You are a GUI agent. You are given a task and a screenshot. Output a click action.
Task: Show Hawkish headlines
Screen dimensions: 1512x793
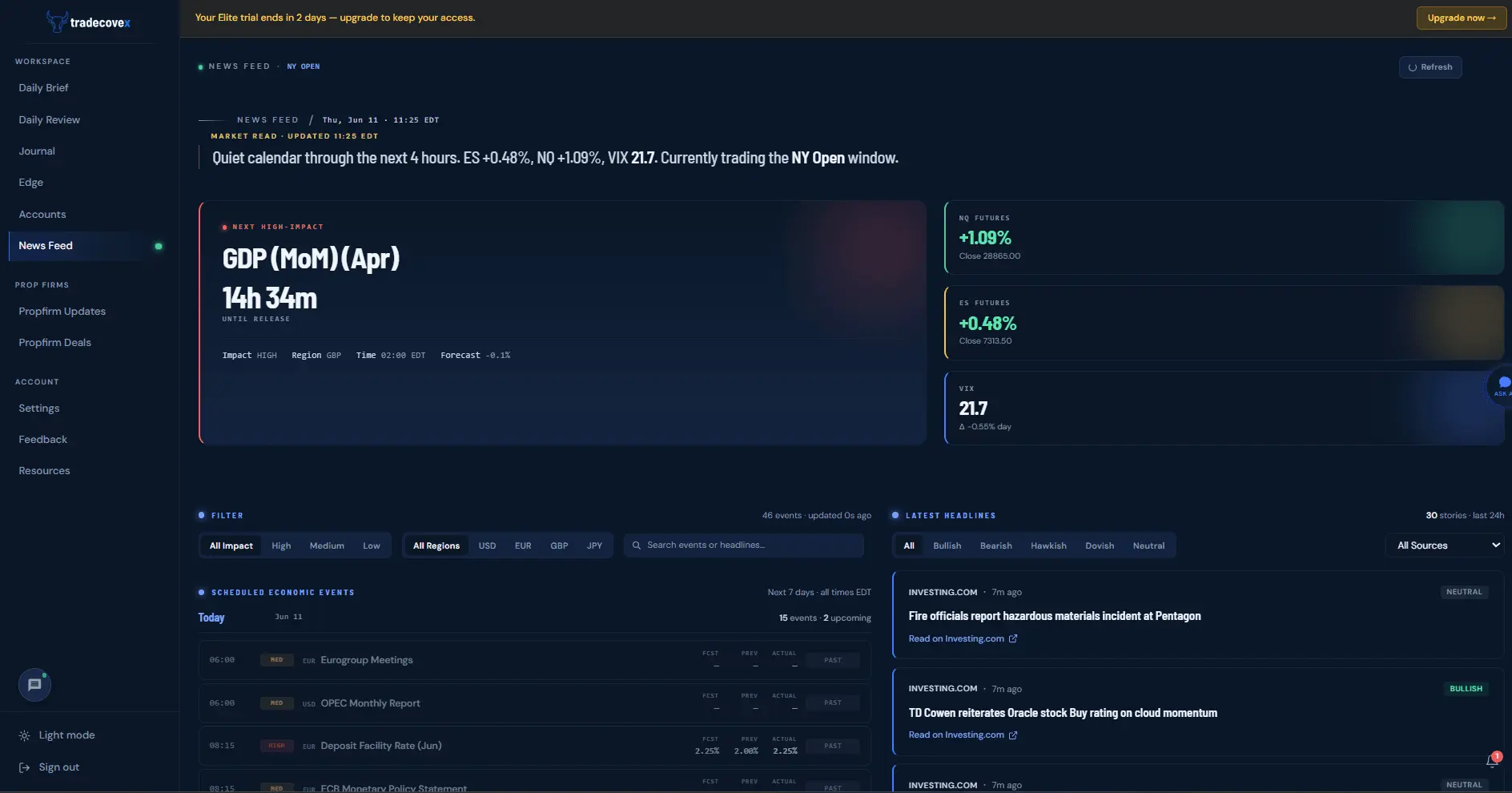click(1048, 545)
